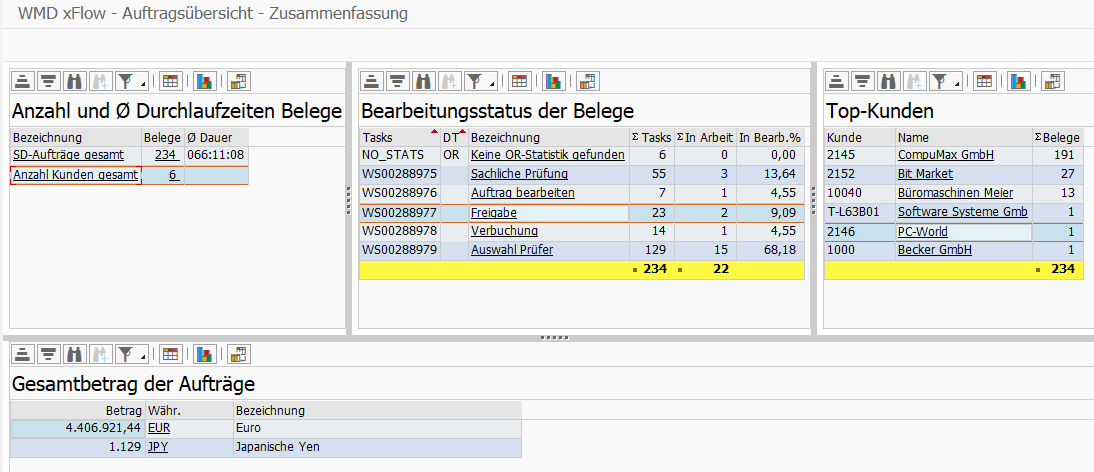This screenshot has width=1094, height=472.
Task: Open export/views icon in Bearbeitungsstatus toolbar
Action: point(588,81)
